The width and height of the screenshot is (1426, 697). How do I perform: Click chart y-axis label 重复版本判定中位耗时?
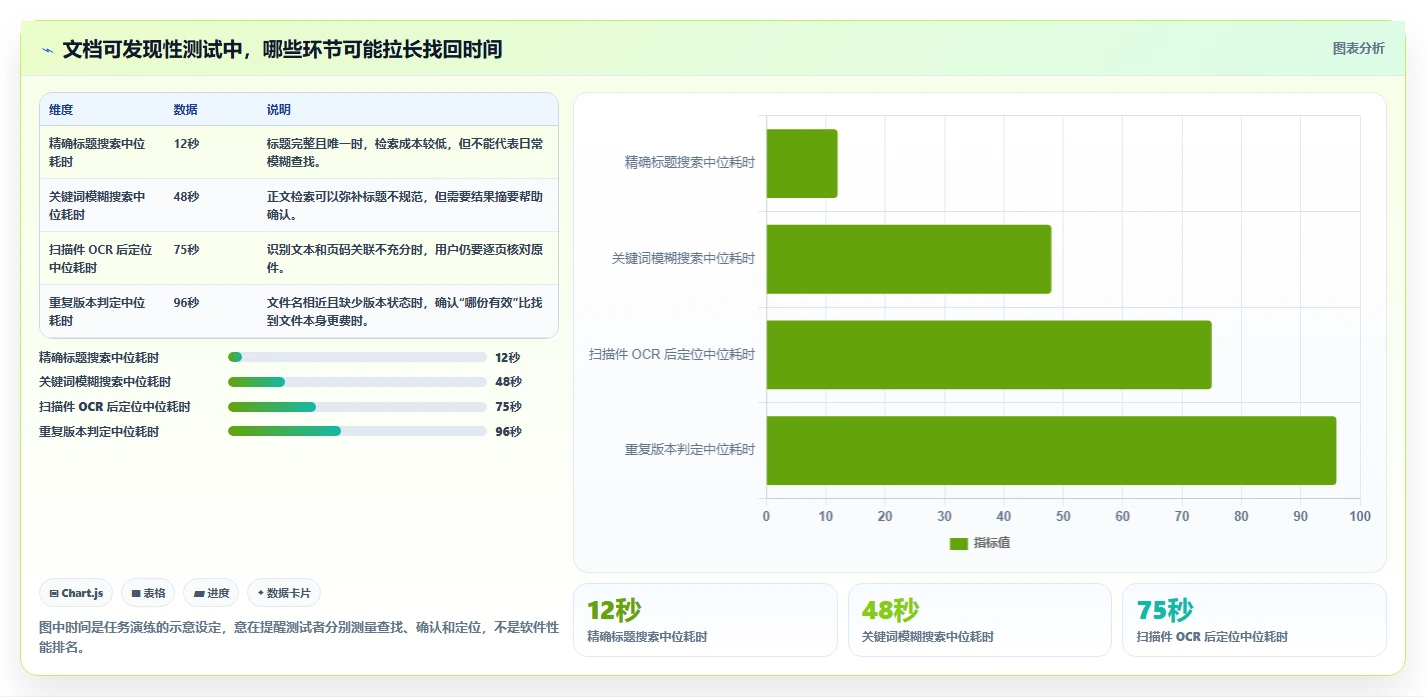coord(690,450)
